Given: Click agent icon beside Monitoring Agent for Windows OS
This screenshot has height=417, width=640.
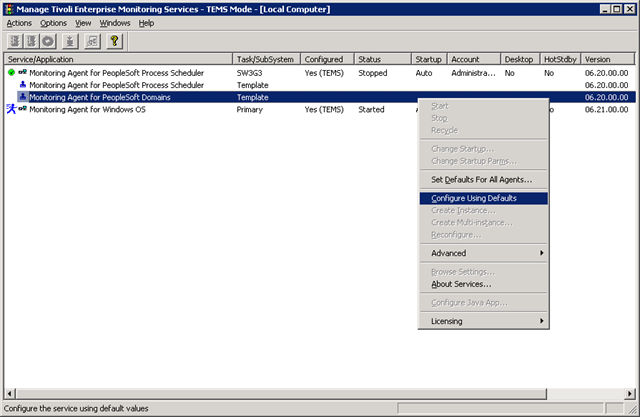Looking at the screenshot, I should [x=22, y=109].
